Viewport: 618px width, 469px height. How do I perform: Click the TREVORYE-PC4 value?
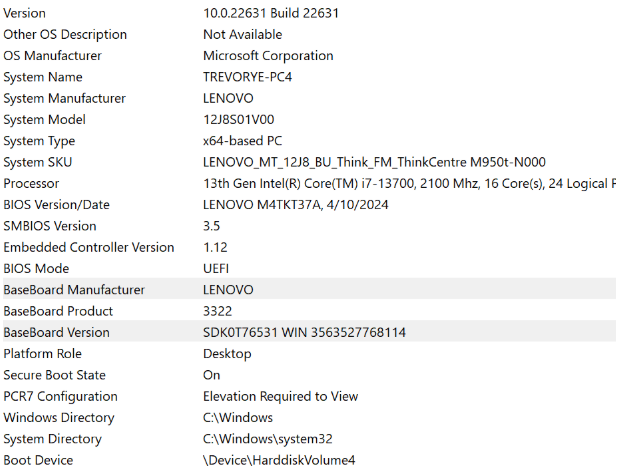click(x=247, y=77)
